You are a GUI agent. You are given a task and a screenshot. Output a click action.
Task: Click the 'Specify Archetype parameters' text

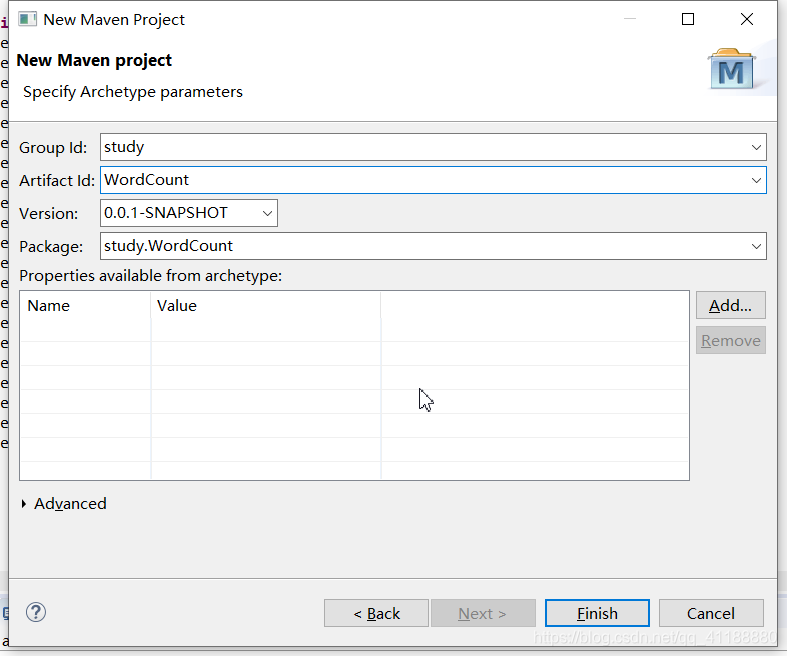click(133, 92)
